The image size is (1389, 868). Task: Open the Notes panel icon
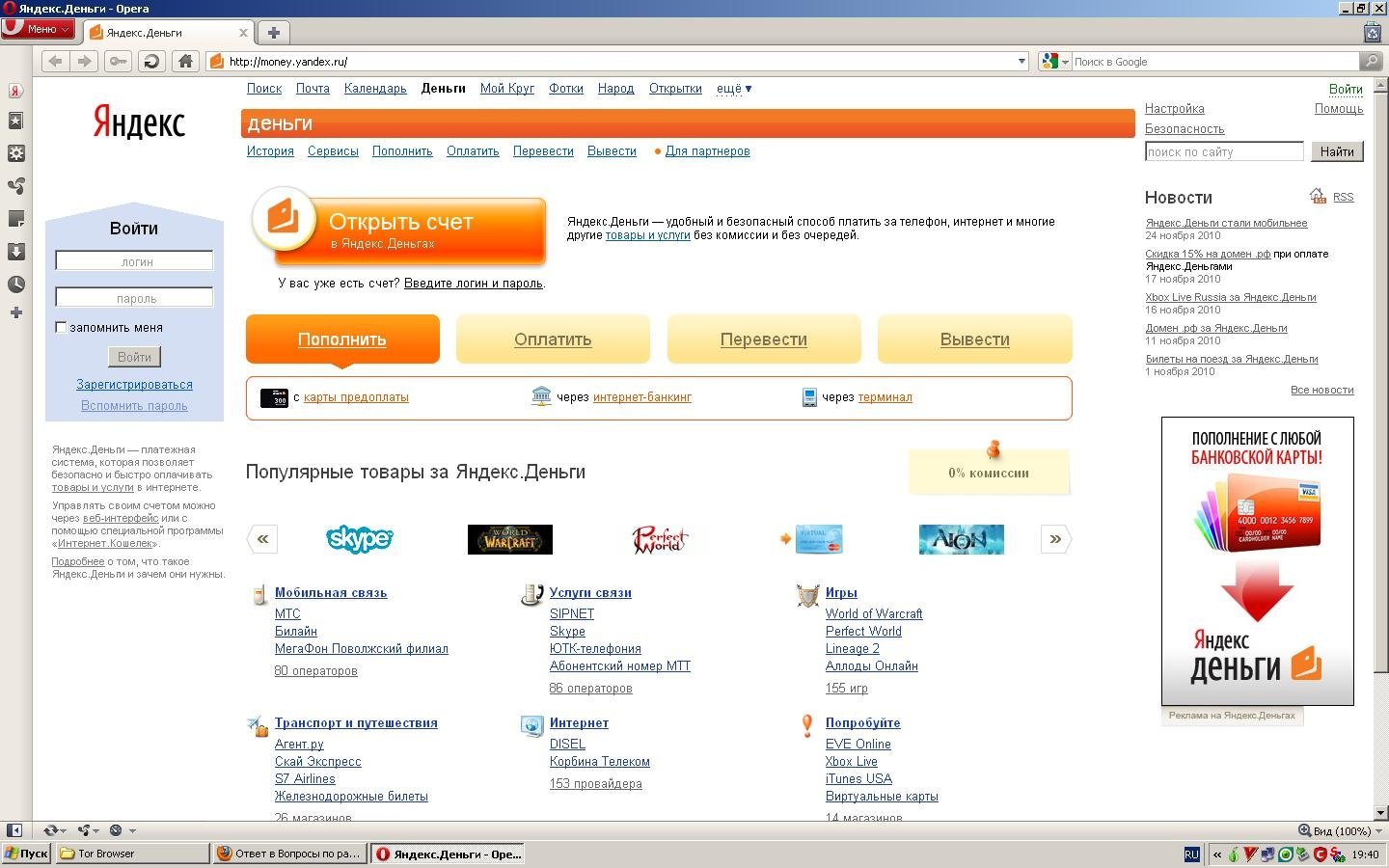click(15, 219)
